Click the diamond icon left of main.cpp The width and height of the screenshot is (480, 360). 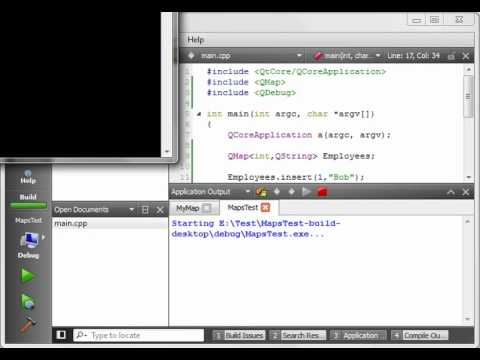(x=191, y=56)
